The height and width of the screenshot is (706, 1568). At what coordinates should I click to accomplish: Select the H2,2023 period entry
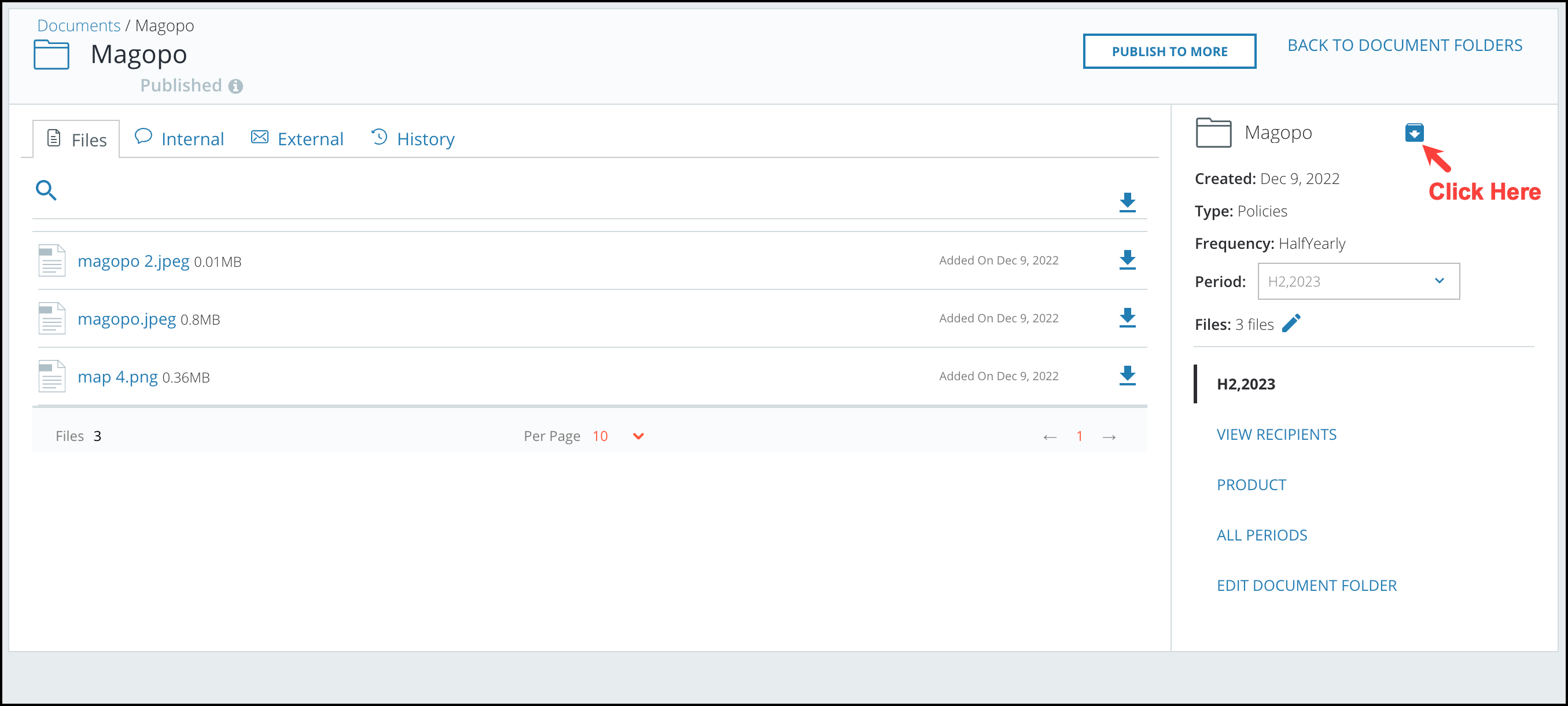point(1245,384)
